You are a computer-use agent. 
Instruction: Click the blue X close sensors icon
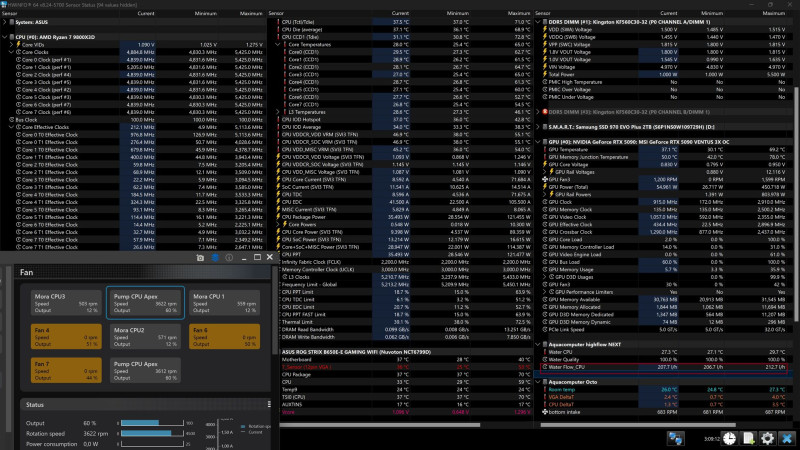787,438
